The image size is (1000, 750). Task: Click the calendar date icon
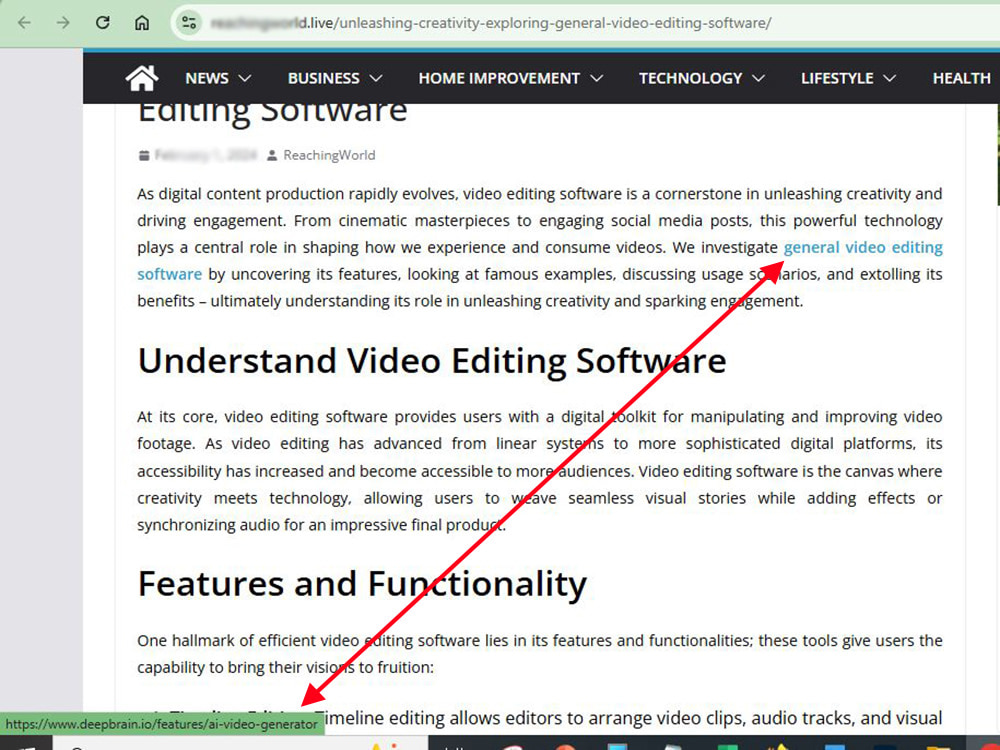(x=144, y=155)
